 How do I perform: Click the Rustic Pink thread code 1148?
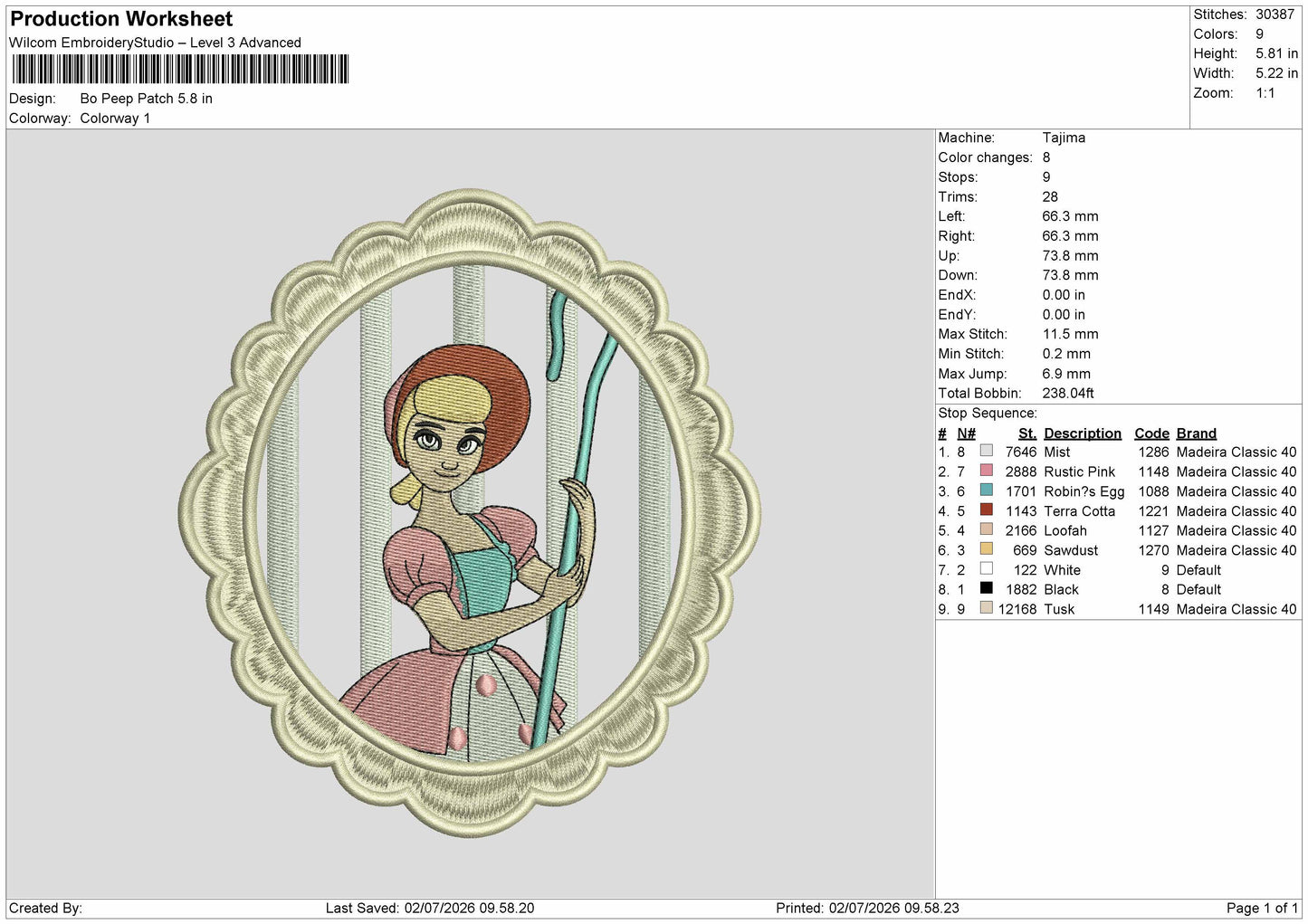[1154, 472]
